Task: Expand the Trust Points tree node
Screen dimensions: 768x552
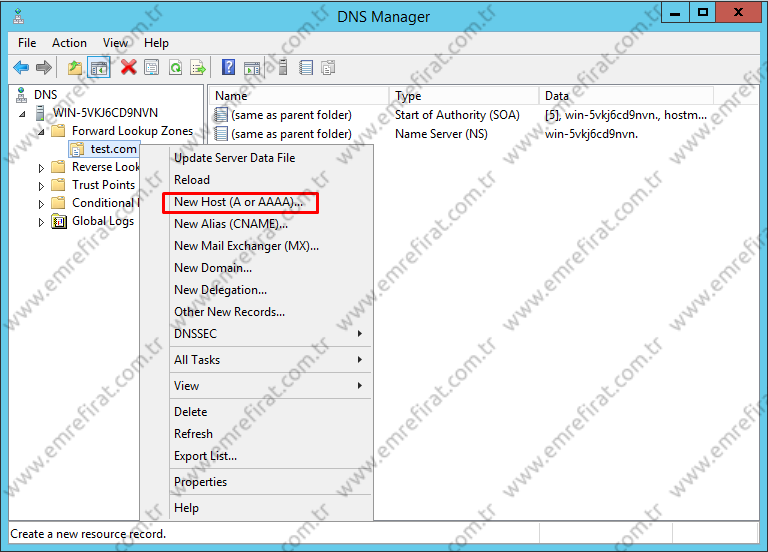Action: point(42,186)
